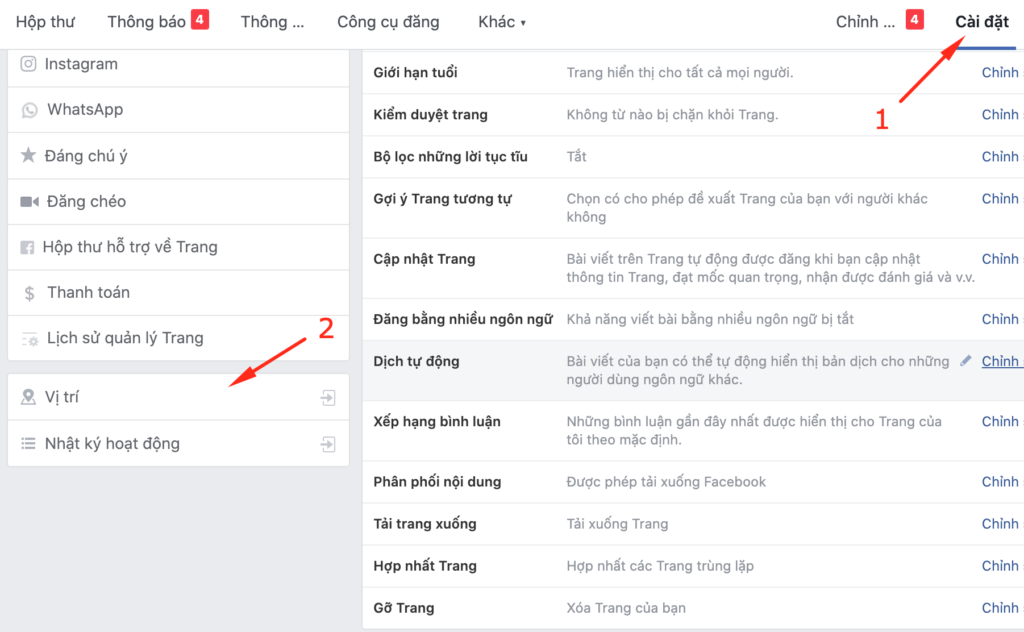Open the Cài đặt tab
This screenshot has width=1024, height=632.
[982, 22]
